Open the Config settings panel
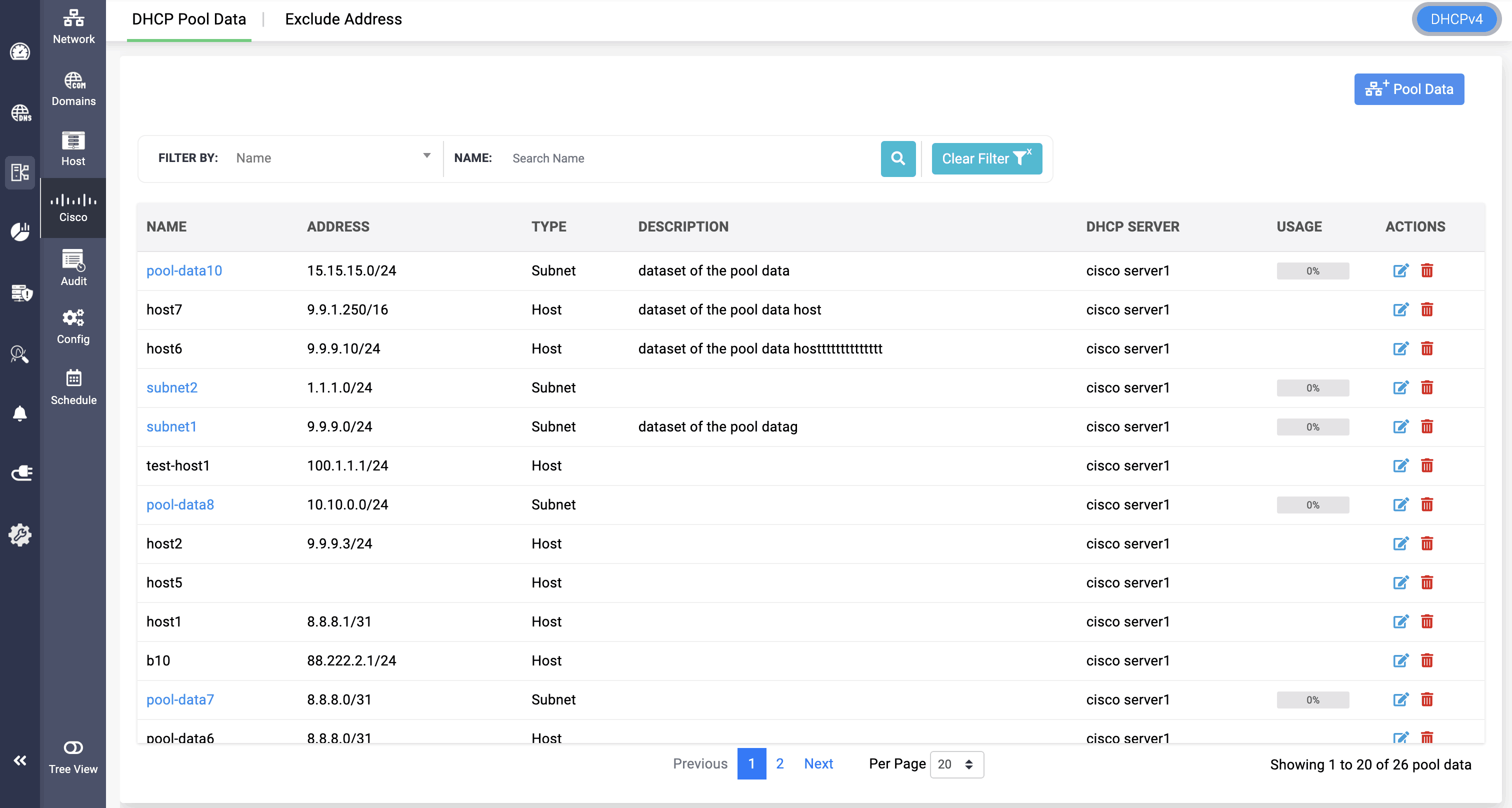Screen dimensions: 1512x808 coord(73,326)
